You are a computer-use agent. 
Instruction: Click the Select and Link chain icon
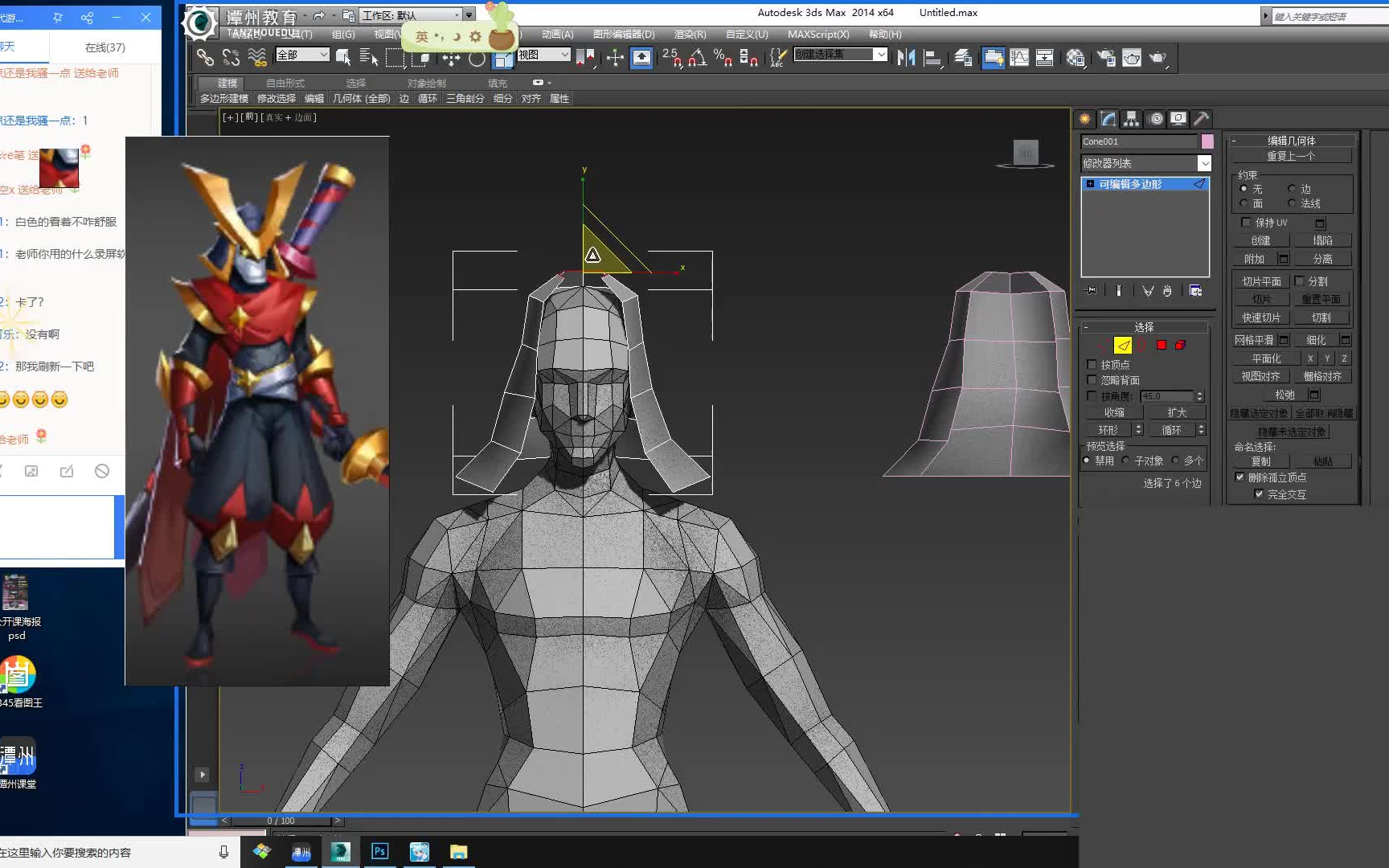point(205,57)
